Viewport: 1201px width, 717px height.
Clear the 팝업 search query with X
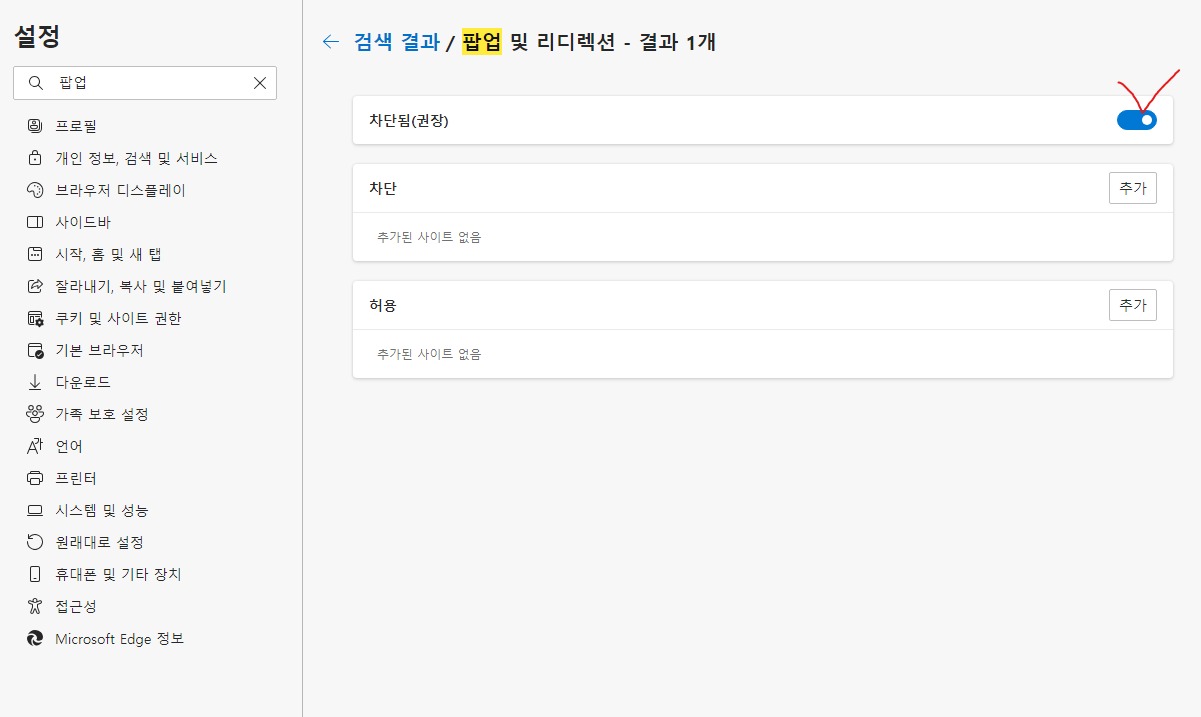pyautogui.click(x=259, y=83)
